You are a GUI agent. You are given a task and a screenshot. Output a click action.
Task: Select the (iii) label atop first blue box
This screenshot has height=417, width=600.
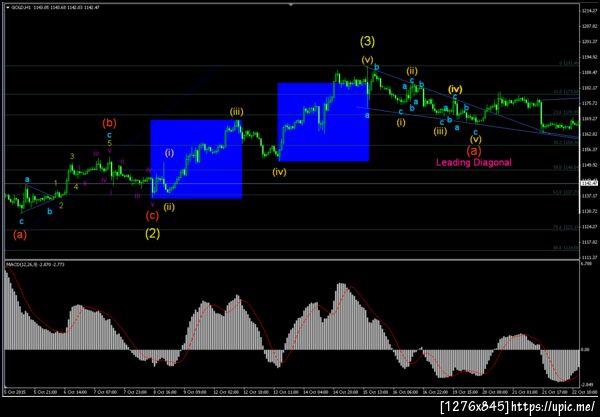(236, 112)
